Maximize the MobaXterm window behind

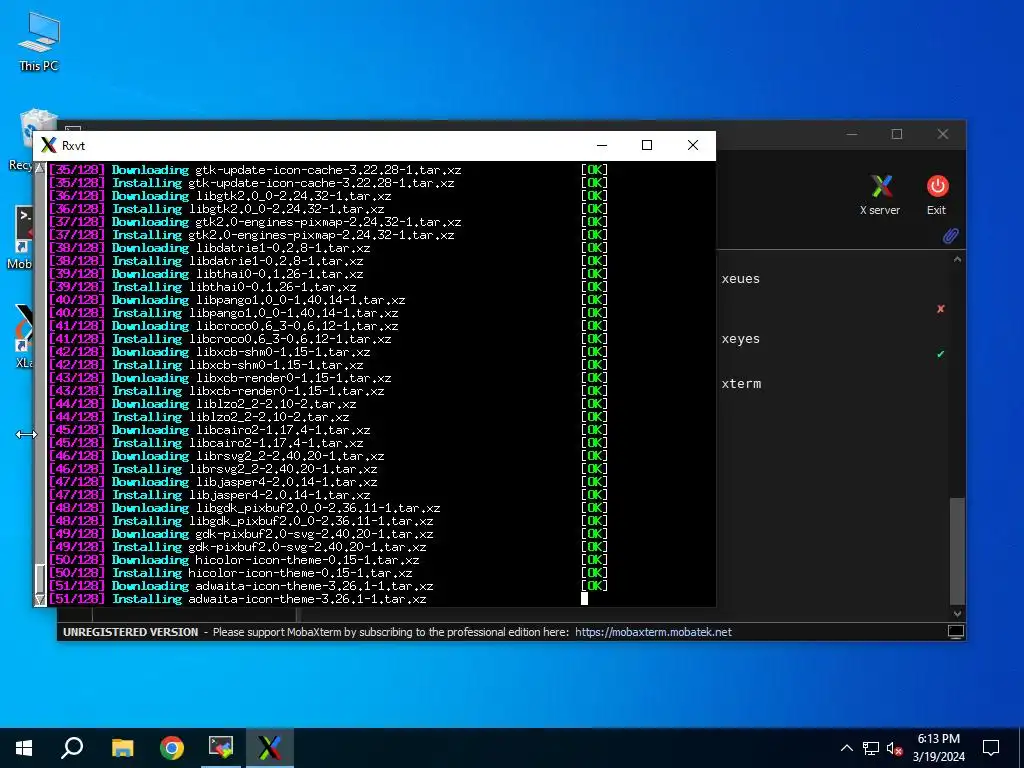[897, 134]
